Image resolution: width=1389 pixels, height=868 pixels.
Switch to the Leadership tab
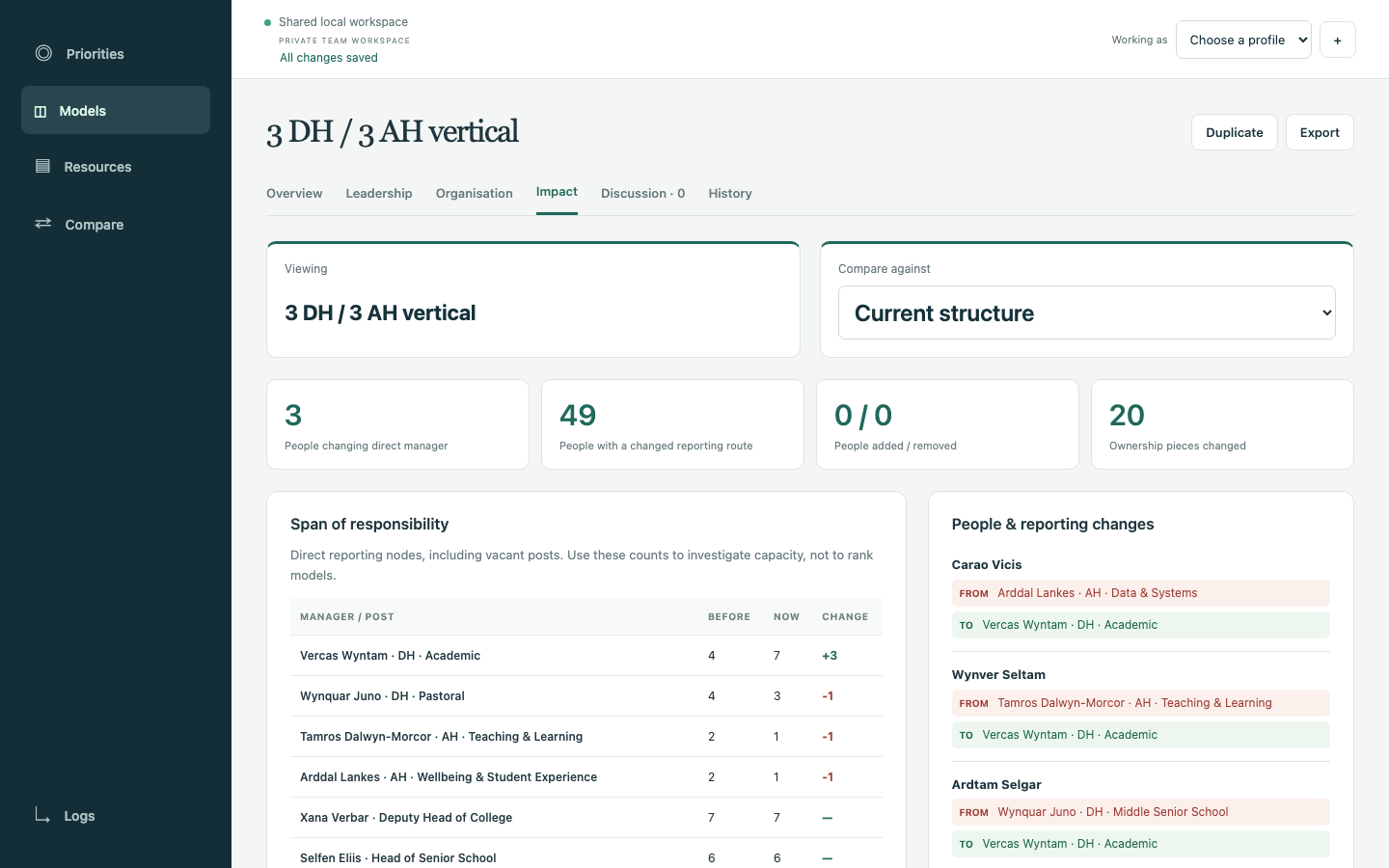[379, 193]
